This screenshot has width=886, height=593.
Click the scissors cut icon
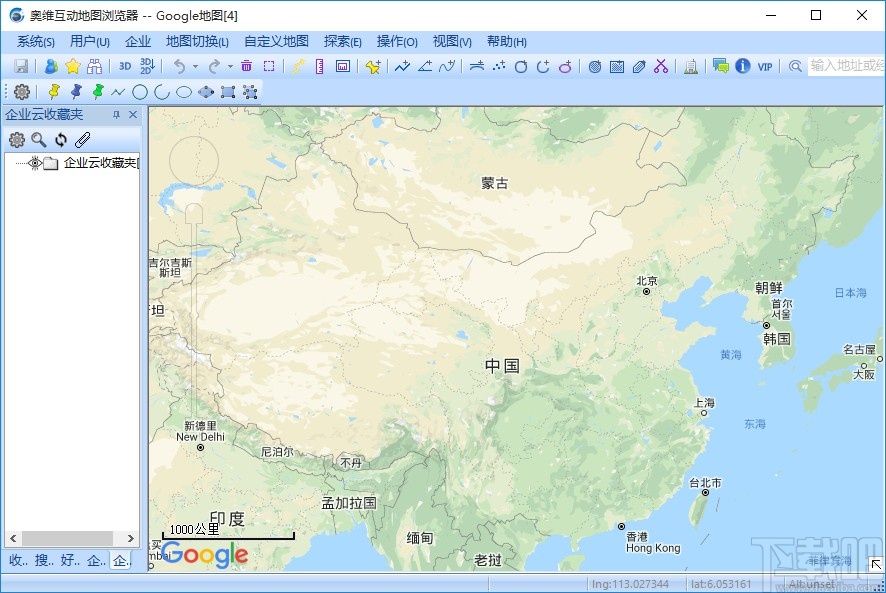[660, 66]
